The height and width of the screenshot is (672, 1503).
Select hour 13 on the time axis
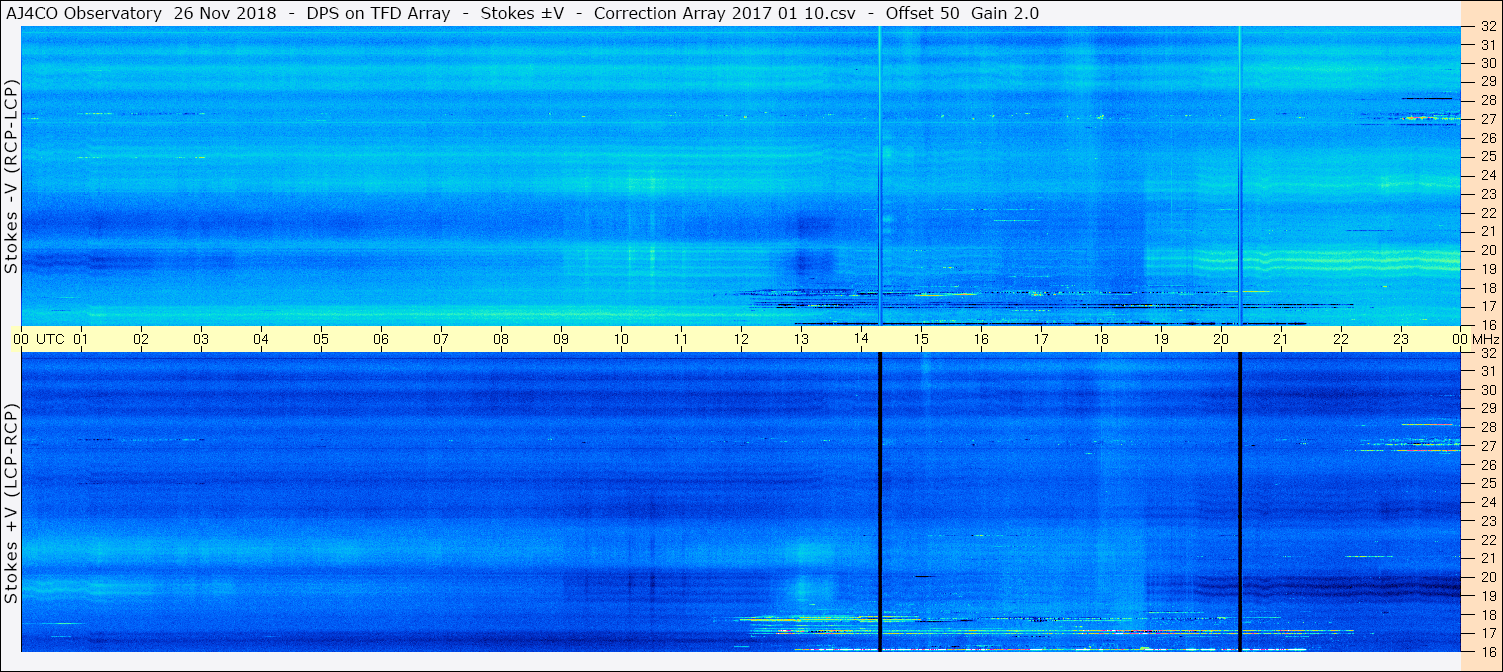[801, 339]
